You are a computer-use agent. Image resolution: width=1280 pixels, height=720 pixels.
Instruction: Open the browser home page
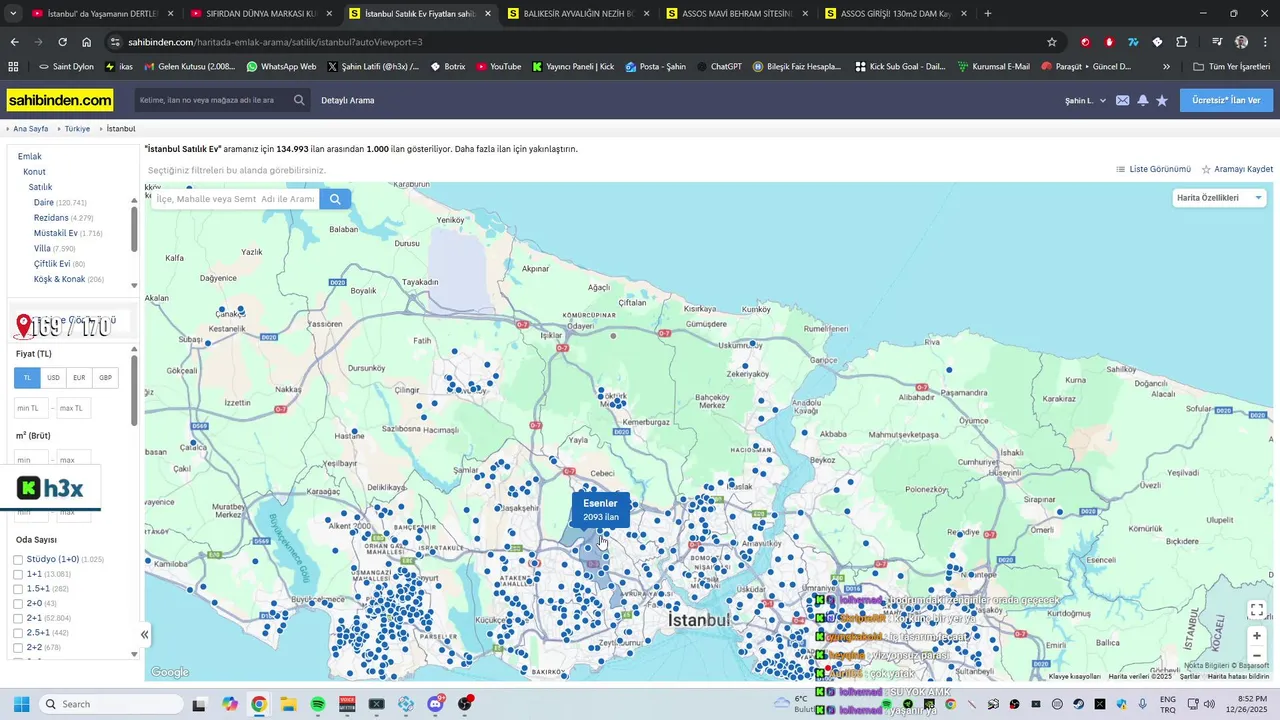tap(87, 42)
